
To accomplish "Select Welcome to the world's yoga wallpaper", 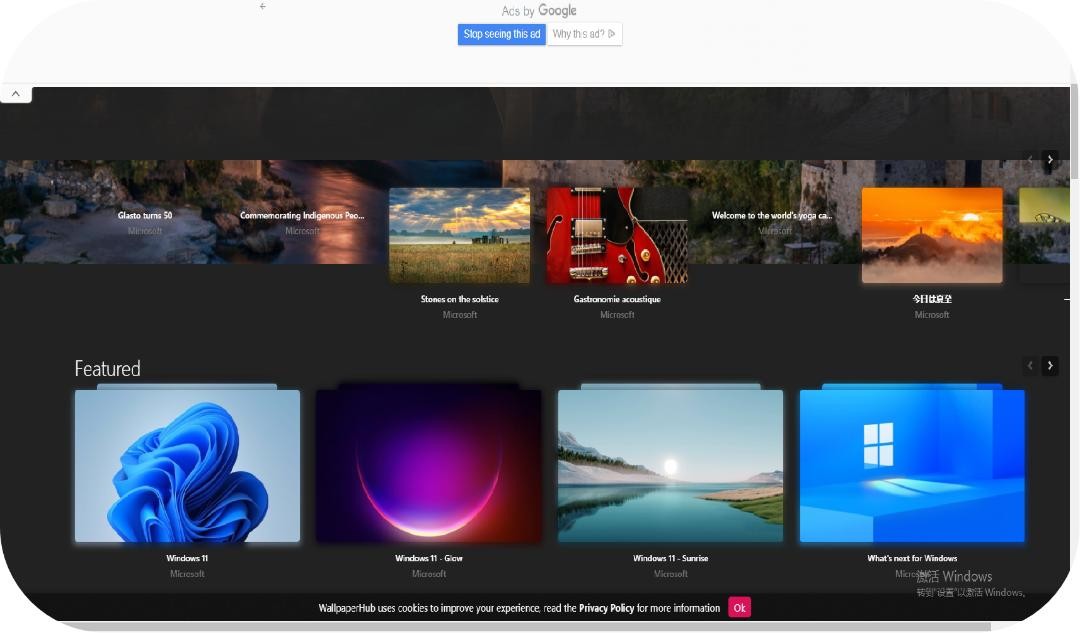I will pos(771,216).
